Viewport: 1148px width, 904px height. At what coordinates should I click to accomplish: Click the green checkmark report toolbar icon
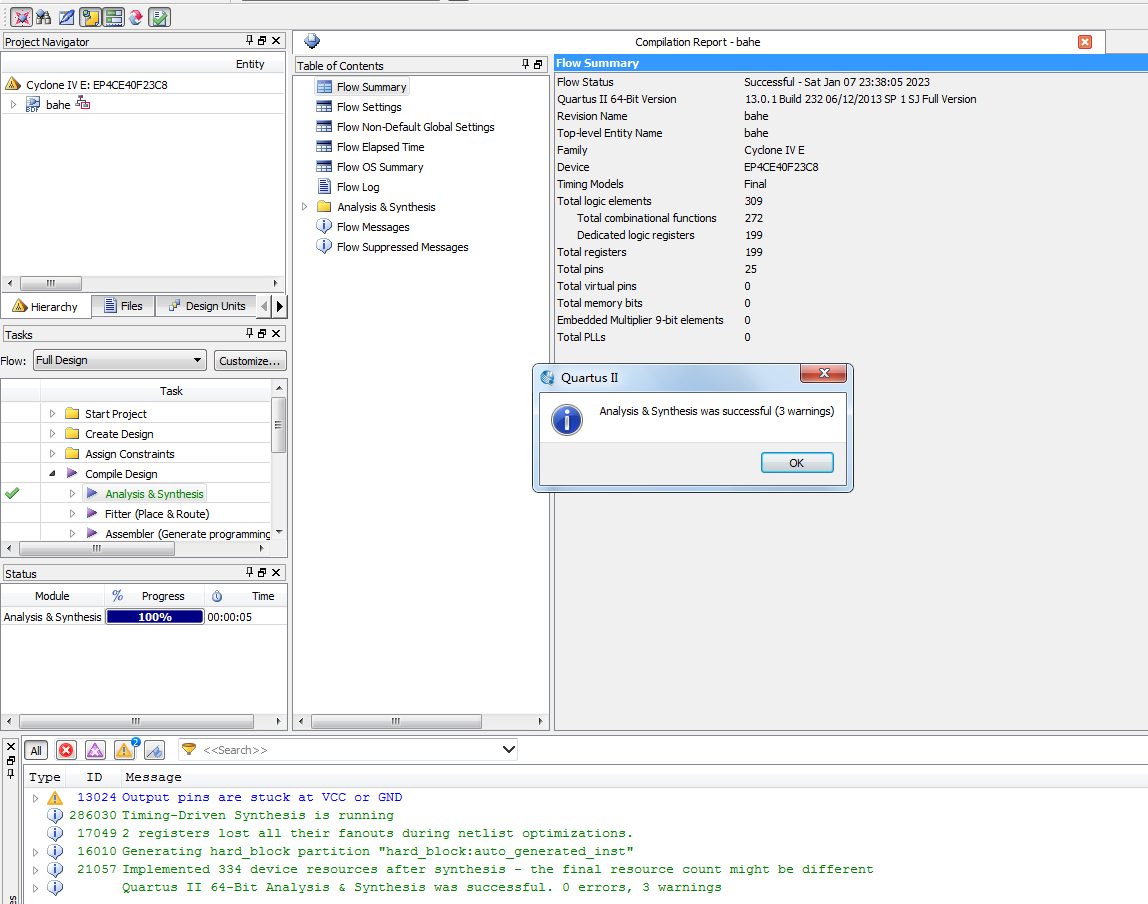click(159, 17)
